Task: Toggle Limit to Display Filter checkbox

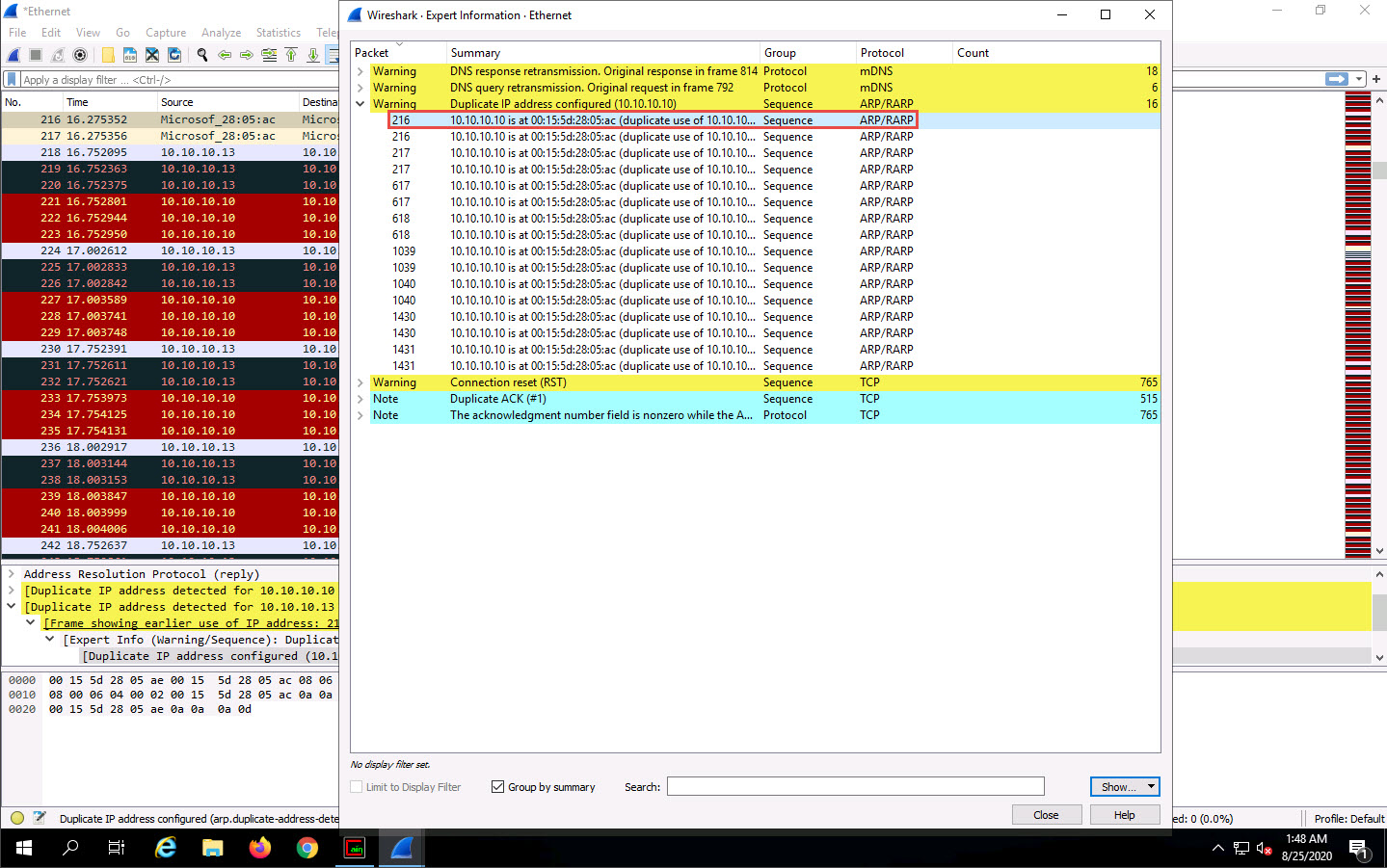Action: (357, 787)
